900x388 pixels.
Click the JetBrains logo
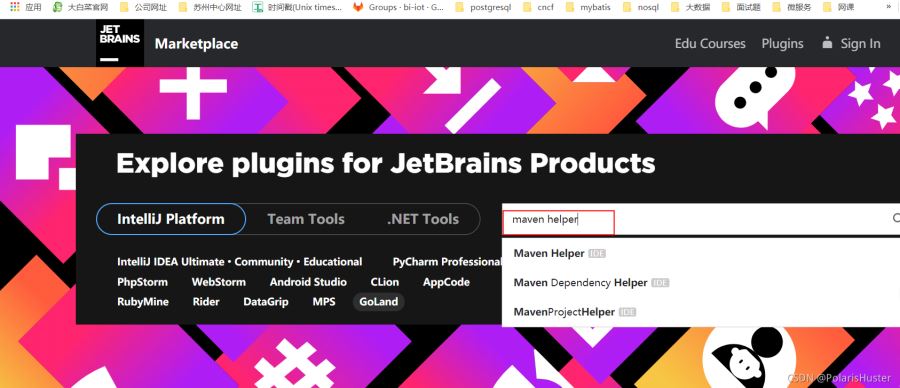[120, 43]
